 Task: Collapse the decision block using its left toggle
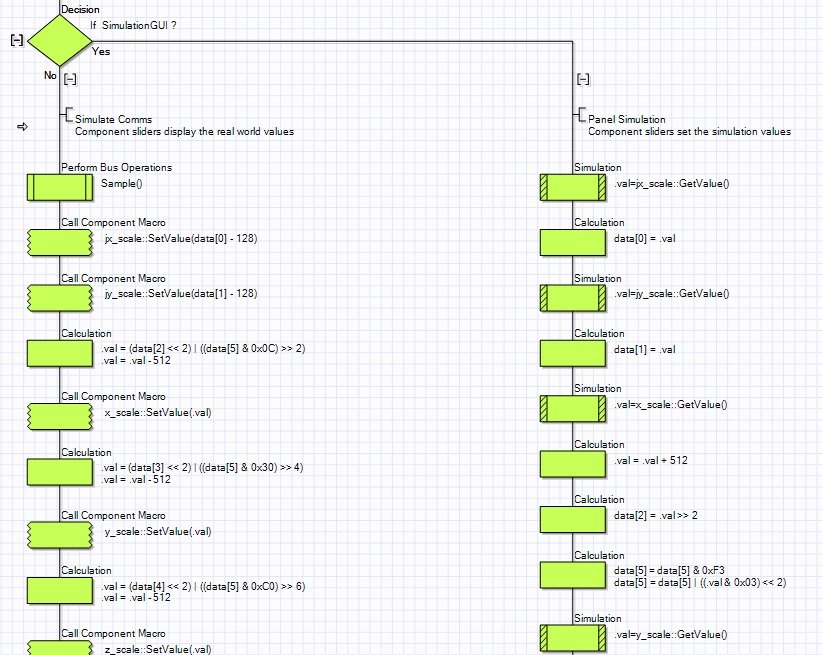[x=16, y=40]
